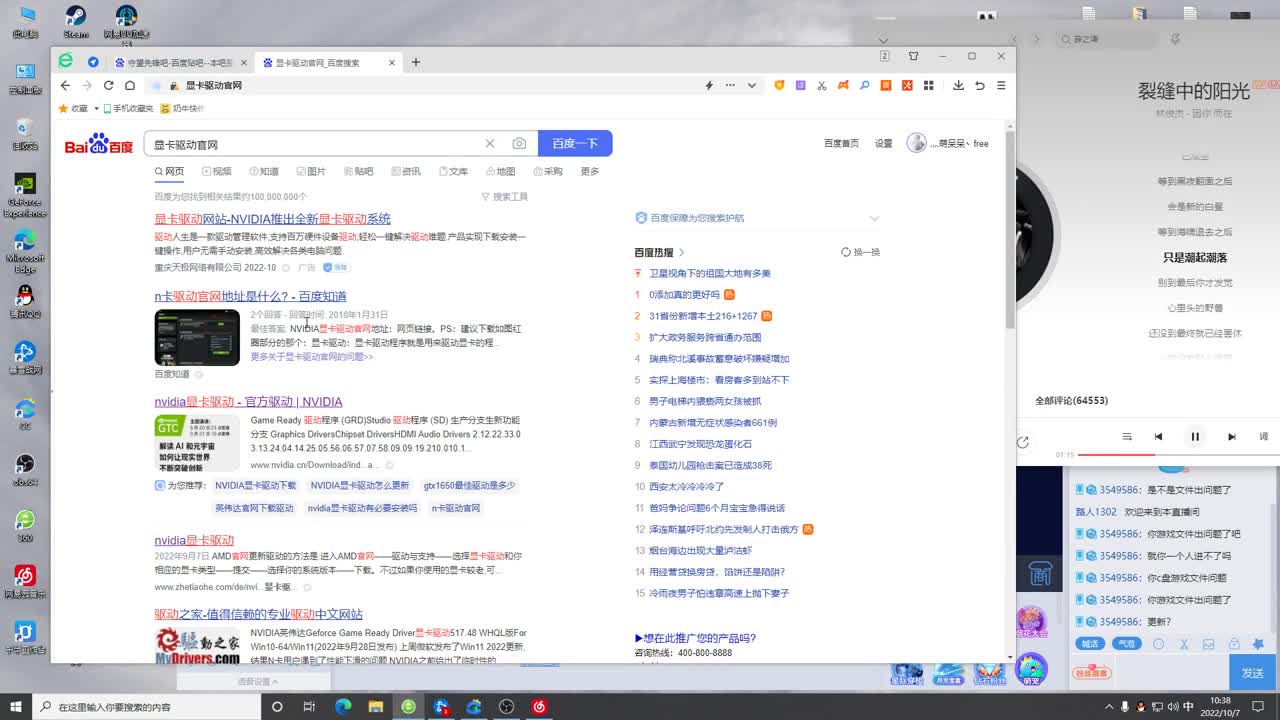
Task: Open the browser hamburger menu
Action: point(1001,86)
